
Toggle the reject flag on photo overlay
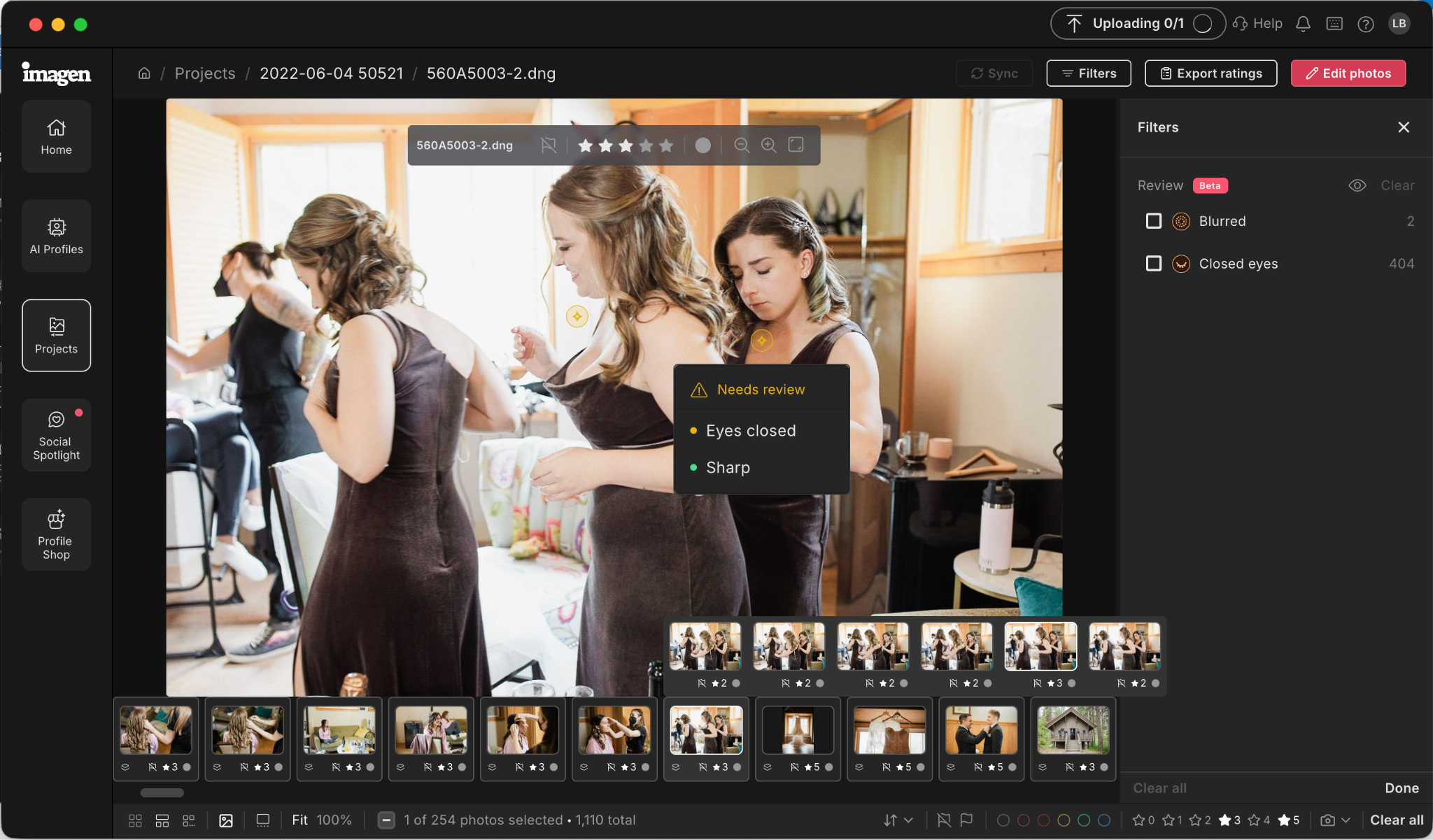pos(549,145)
